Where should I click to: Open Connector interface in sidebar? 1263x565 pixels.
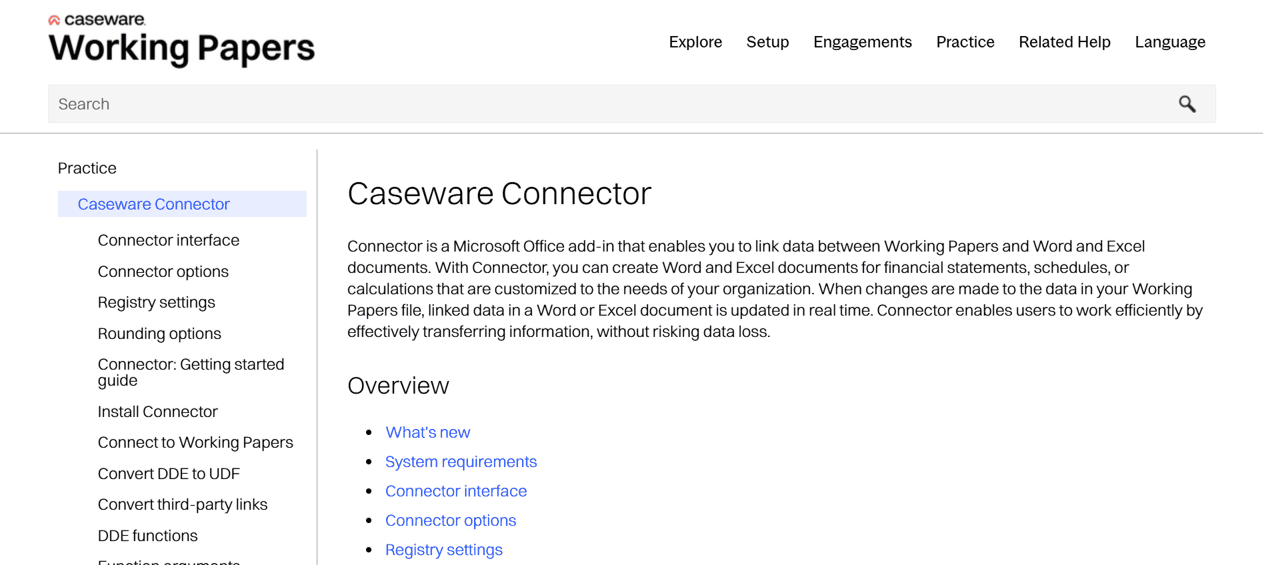[168, 240]
